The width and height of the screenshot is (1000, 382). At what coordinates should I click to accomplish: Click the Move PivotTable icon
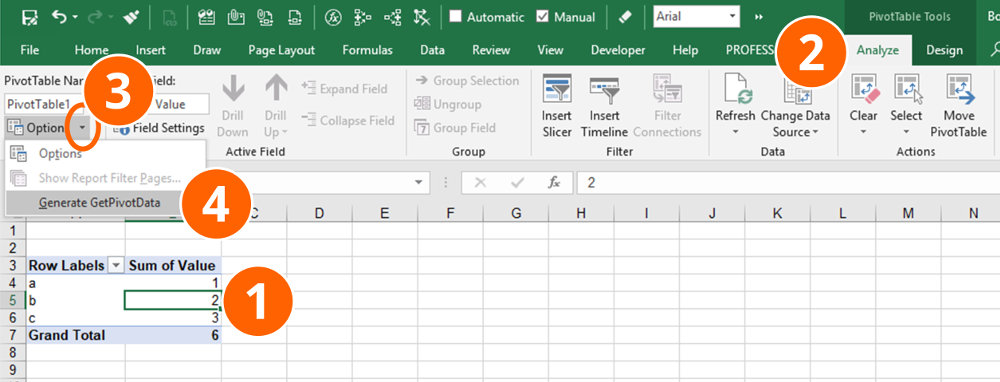[x=959, y=89]
